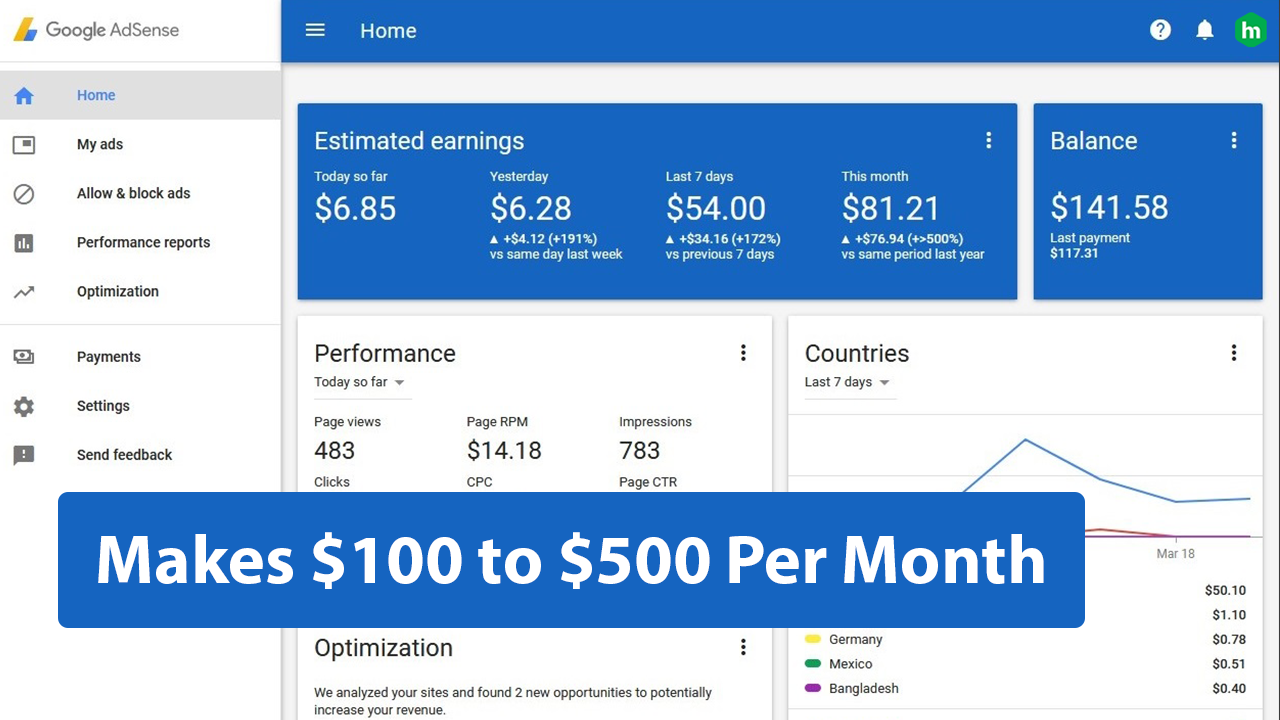Click the Germany yellow legend swatch
The image size is (1280, 720).
point(813,639)
